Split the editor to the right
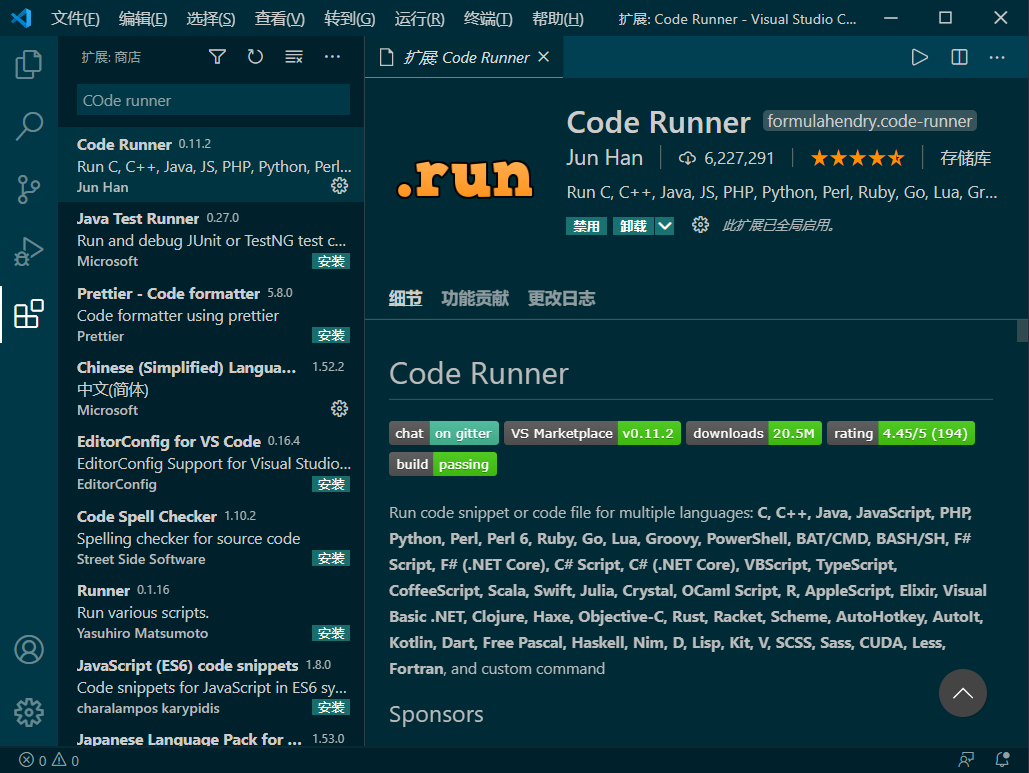Image resolution: width=1029 pixels, height=773 pixels. pyautogui.click(x=959, y=57)
